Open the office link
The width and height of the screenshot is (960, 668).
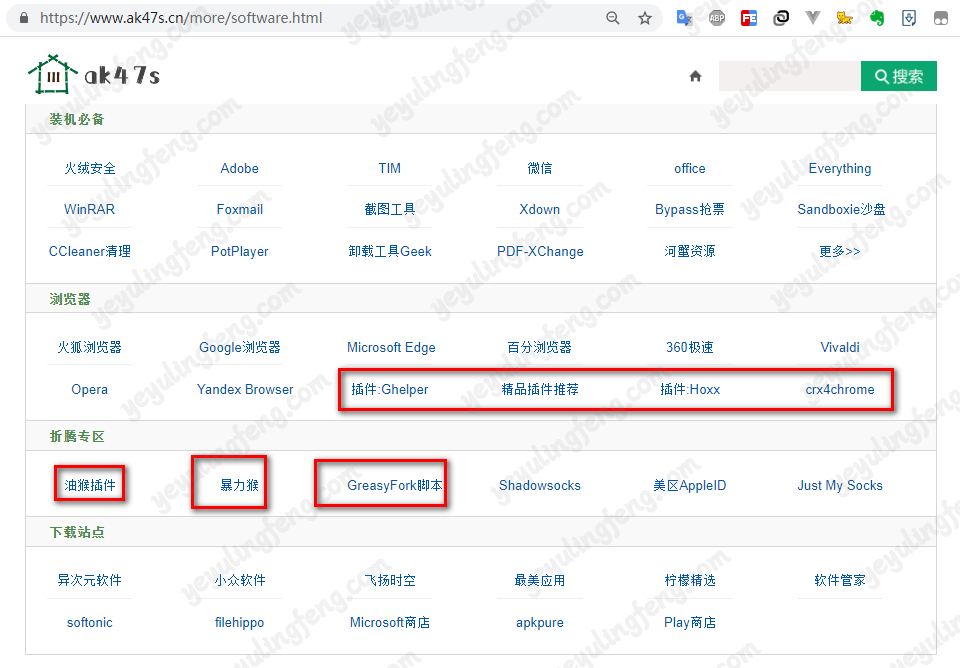coord(689,168)
